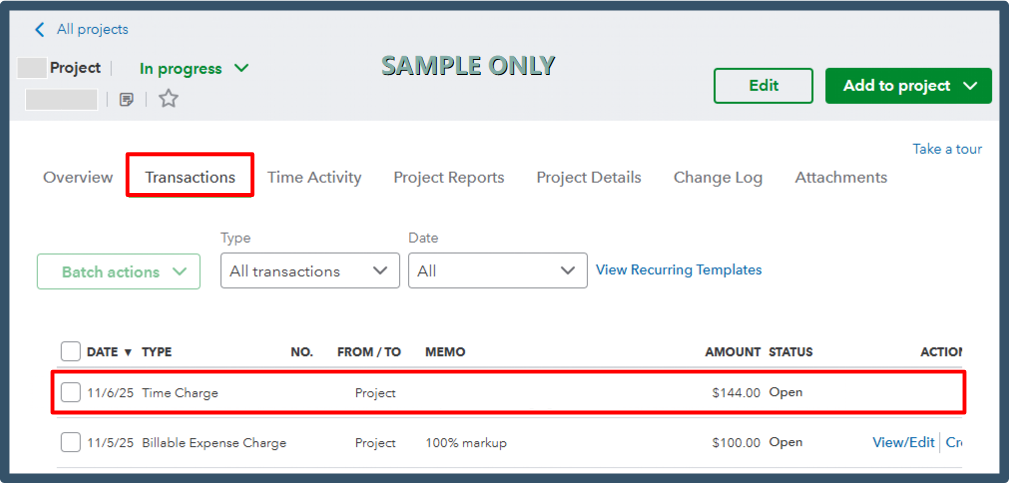Click the project notes icon
The image size is (1009, 483).
126,99
